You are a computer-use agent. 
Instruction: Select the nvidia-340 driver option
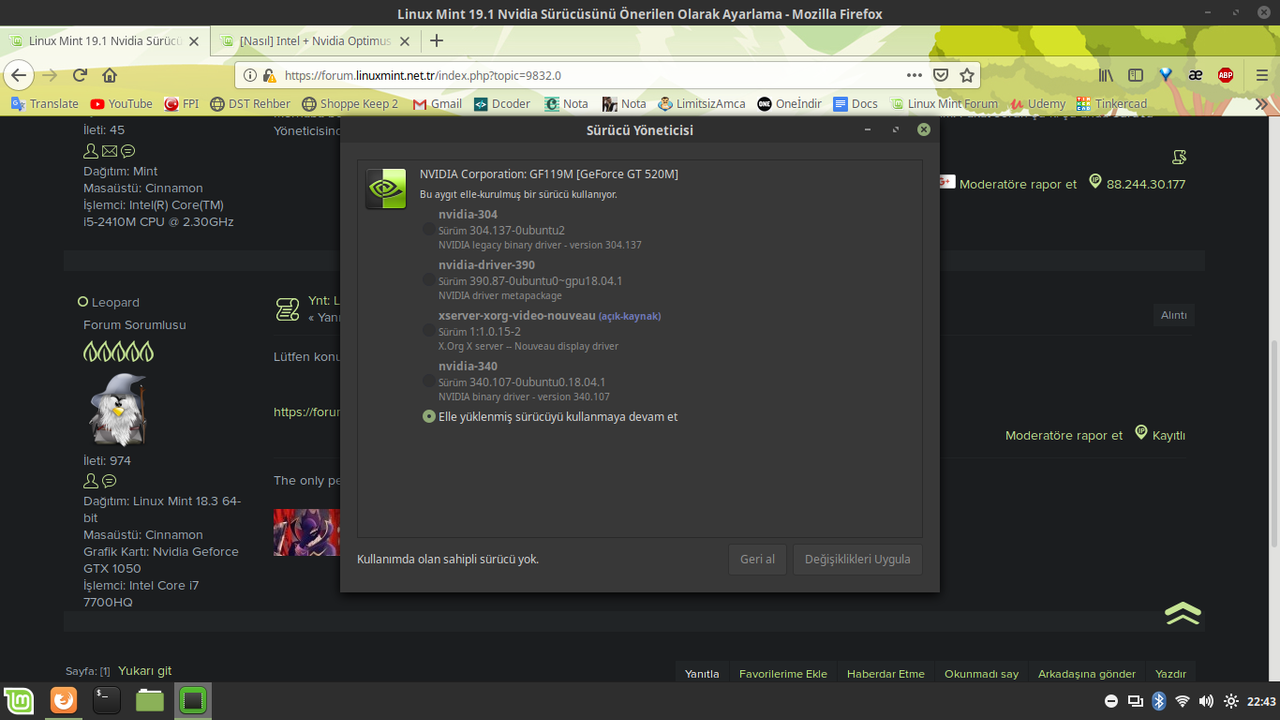429,381
